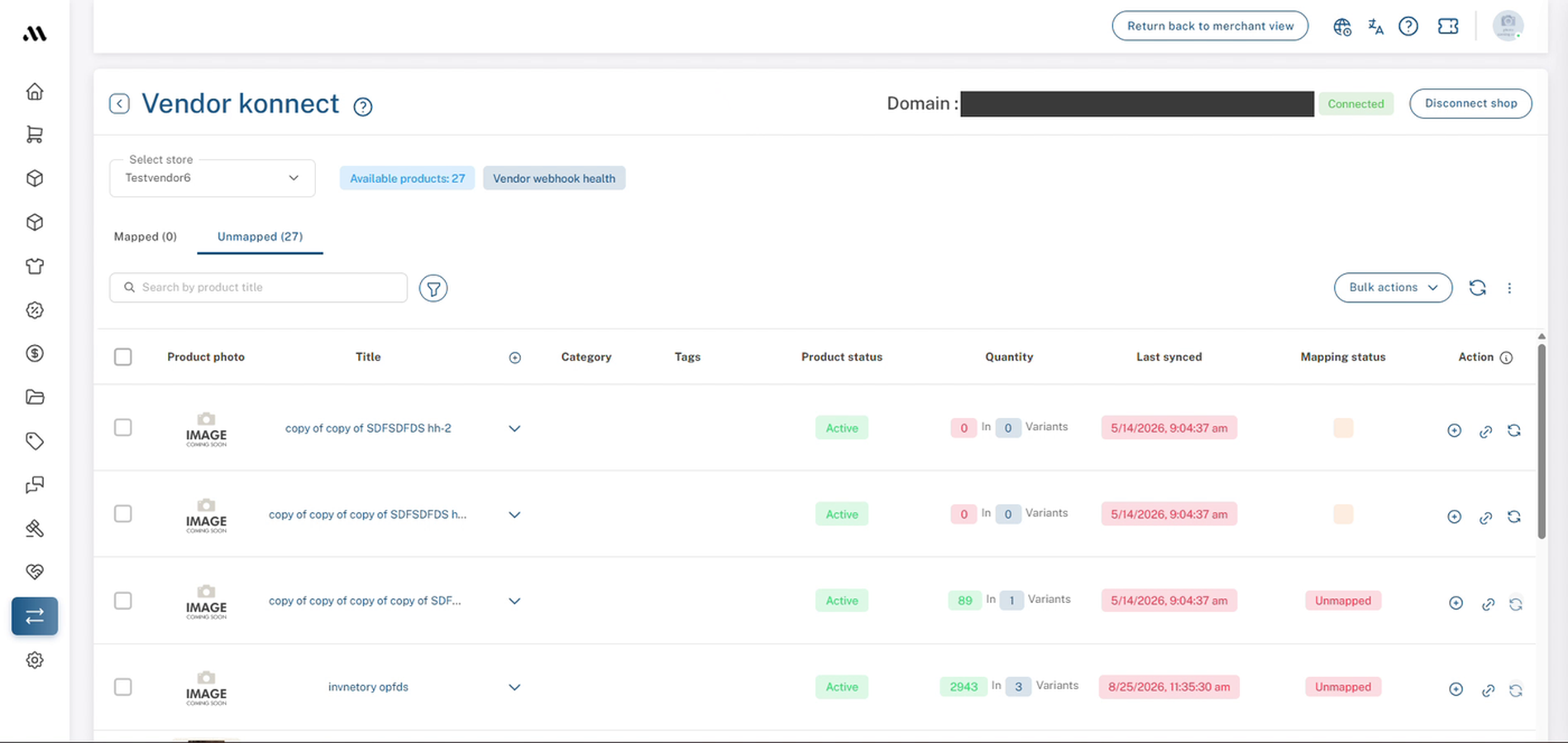This screenshot has height=743, width=1568.
Task: Check the box for invnetory opfds
Action: pos(123,687)
